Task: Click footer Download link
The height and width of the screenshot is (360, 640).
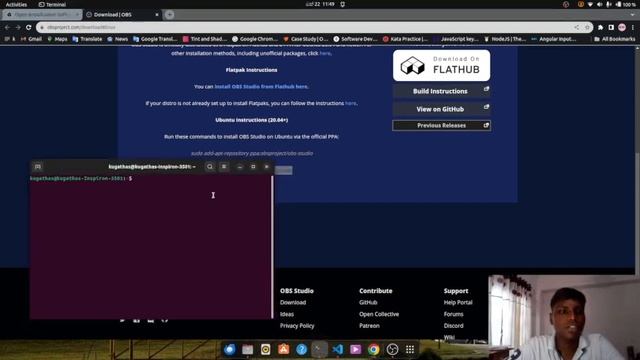Action: (293, 302)
